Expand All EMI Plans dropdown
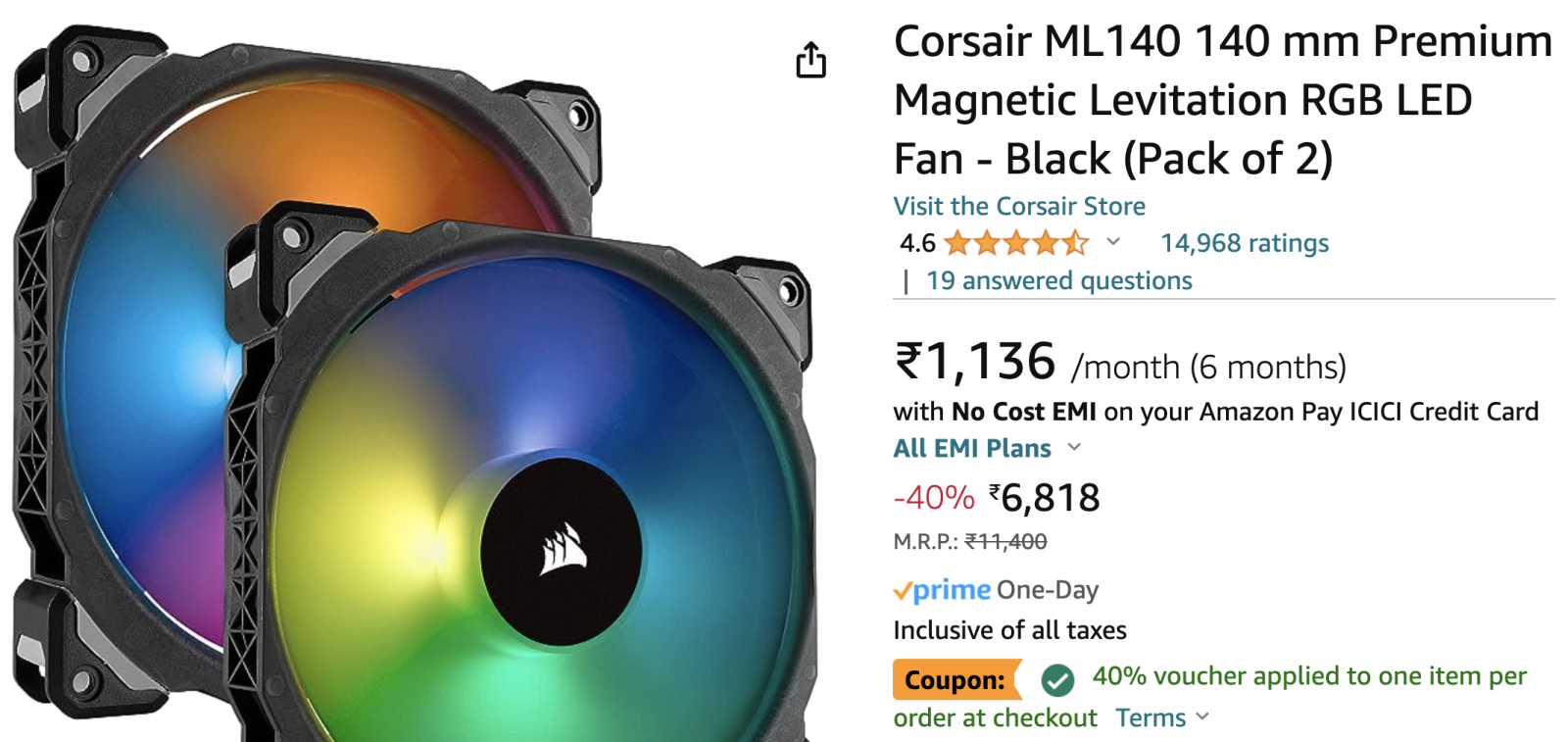 click(x=987, y=448)
